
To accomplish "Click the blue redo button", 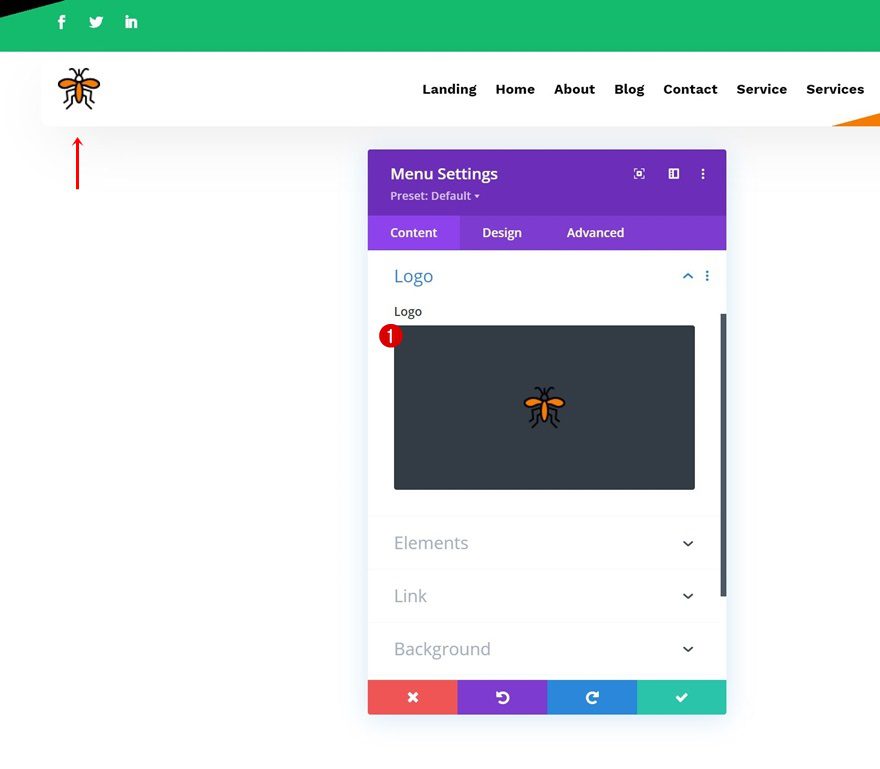I will pos(591,697).
